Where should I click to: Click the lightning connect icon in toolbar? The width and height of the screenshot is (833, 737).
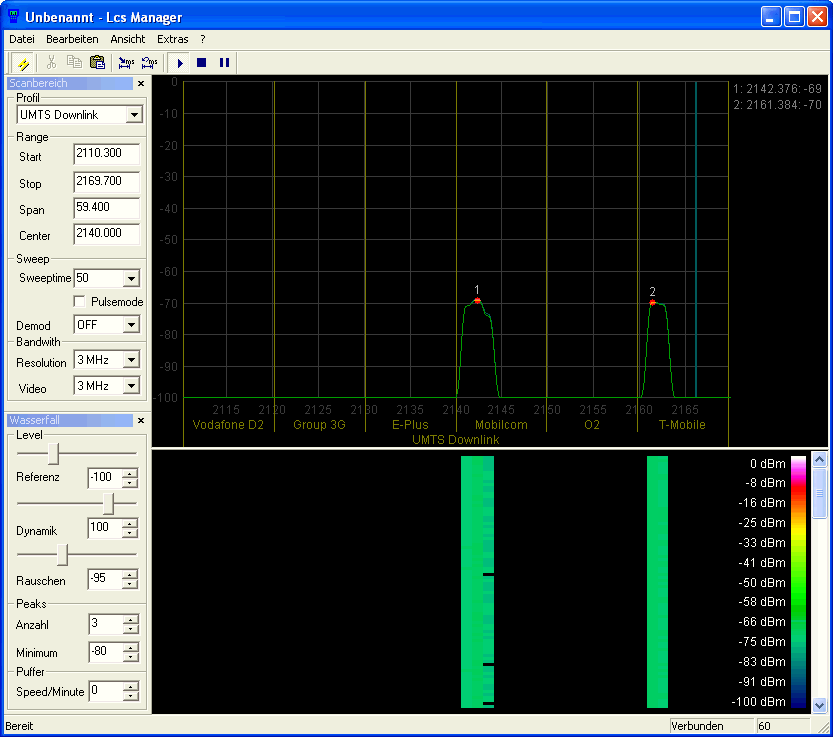coord(23,63)
